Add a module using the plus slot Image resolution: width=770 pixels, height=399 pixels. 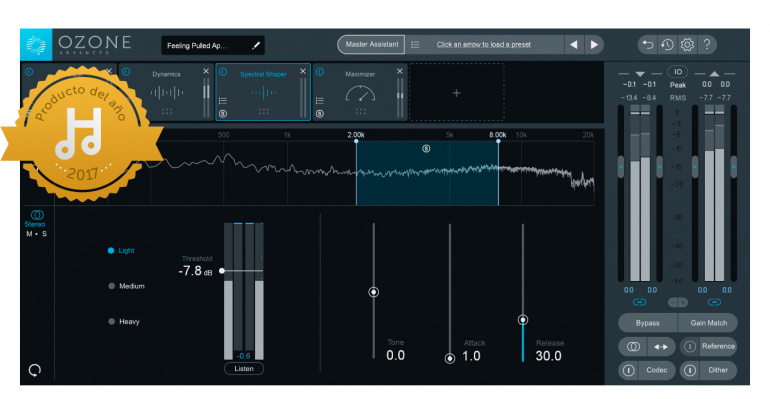(x=457, y=92)
